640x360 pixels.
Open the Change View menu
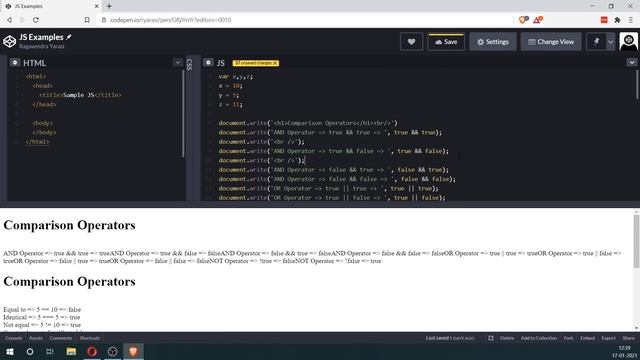point(551,42)
